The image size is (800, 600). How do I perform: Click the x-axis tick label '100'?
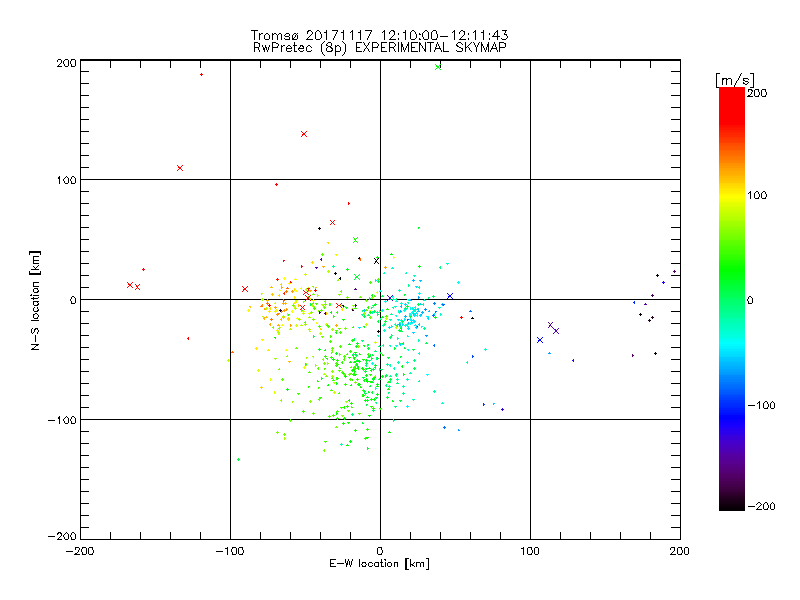(x=530, y=551)
